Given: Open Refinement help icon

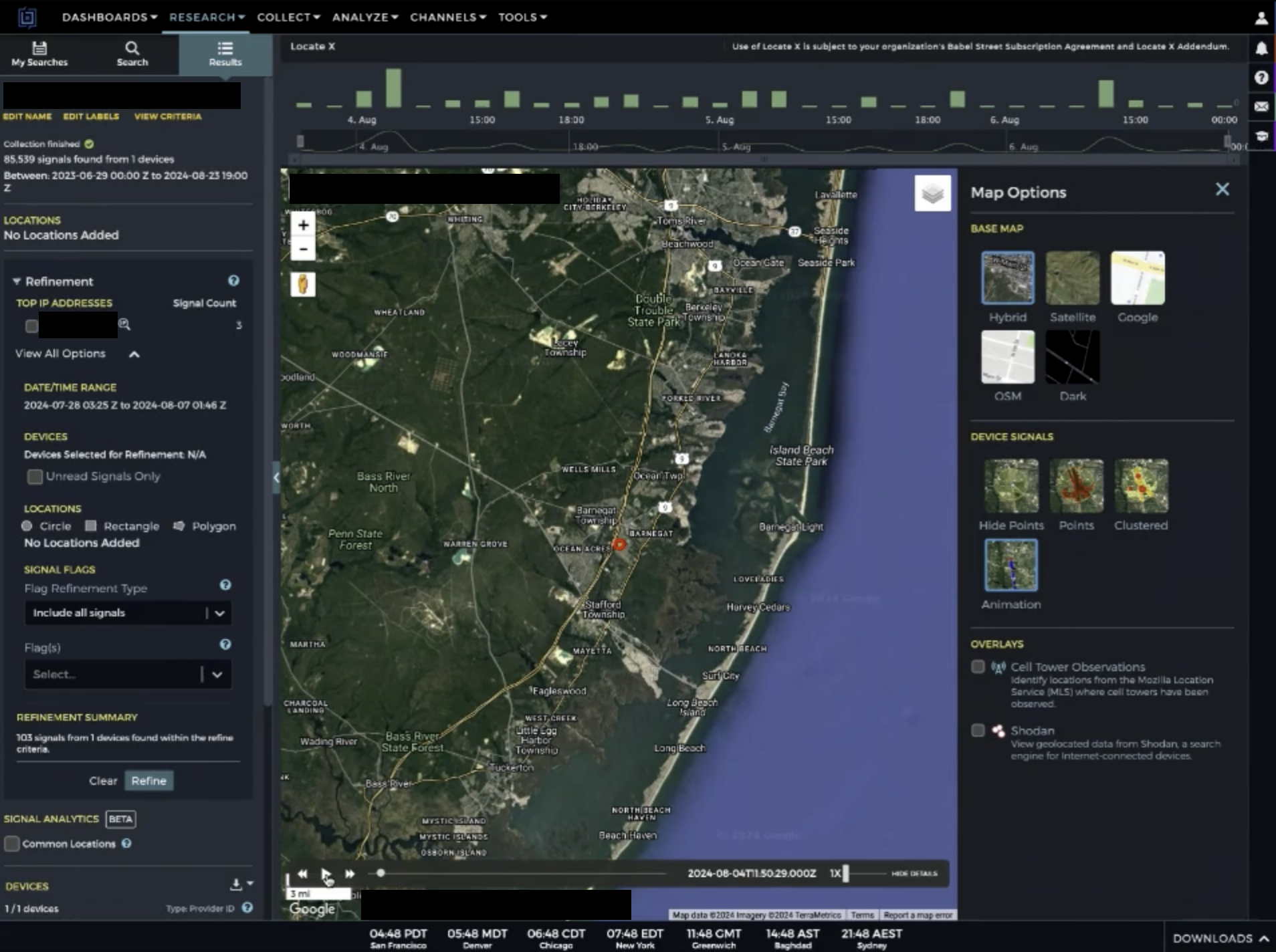Looking at the screenshot, I should pos(233,281).
